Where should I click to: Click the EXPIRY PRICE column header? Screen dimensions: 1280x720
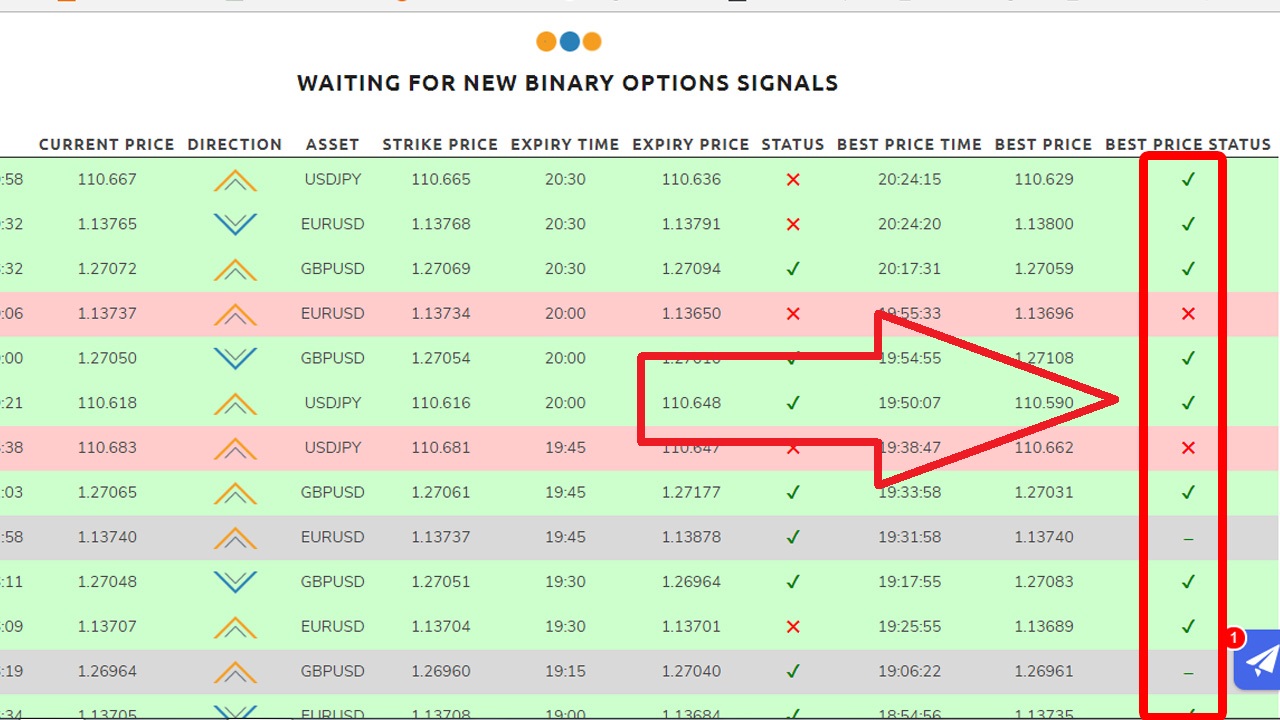click(691, 145)
